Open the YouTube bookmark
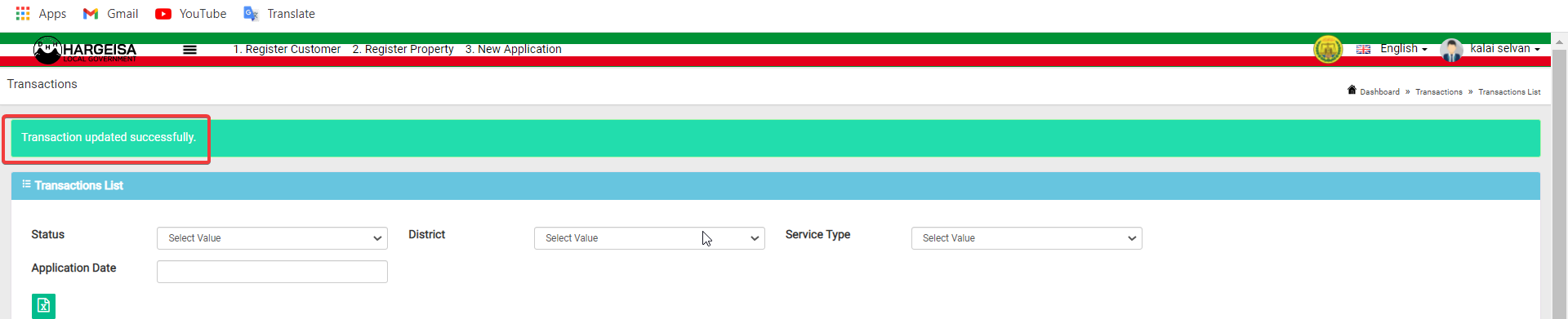The width and height of the screenshot is (1568, 319). [191, 14]
